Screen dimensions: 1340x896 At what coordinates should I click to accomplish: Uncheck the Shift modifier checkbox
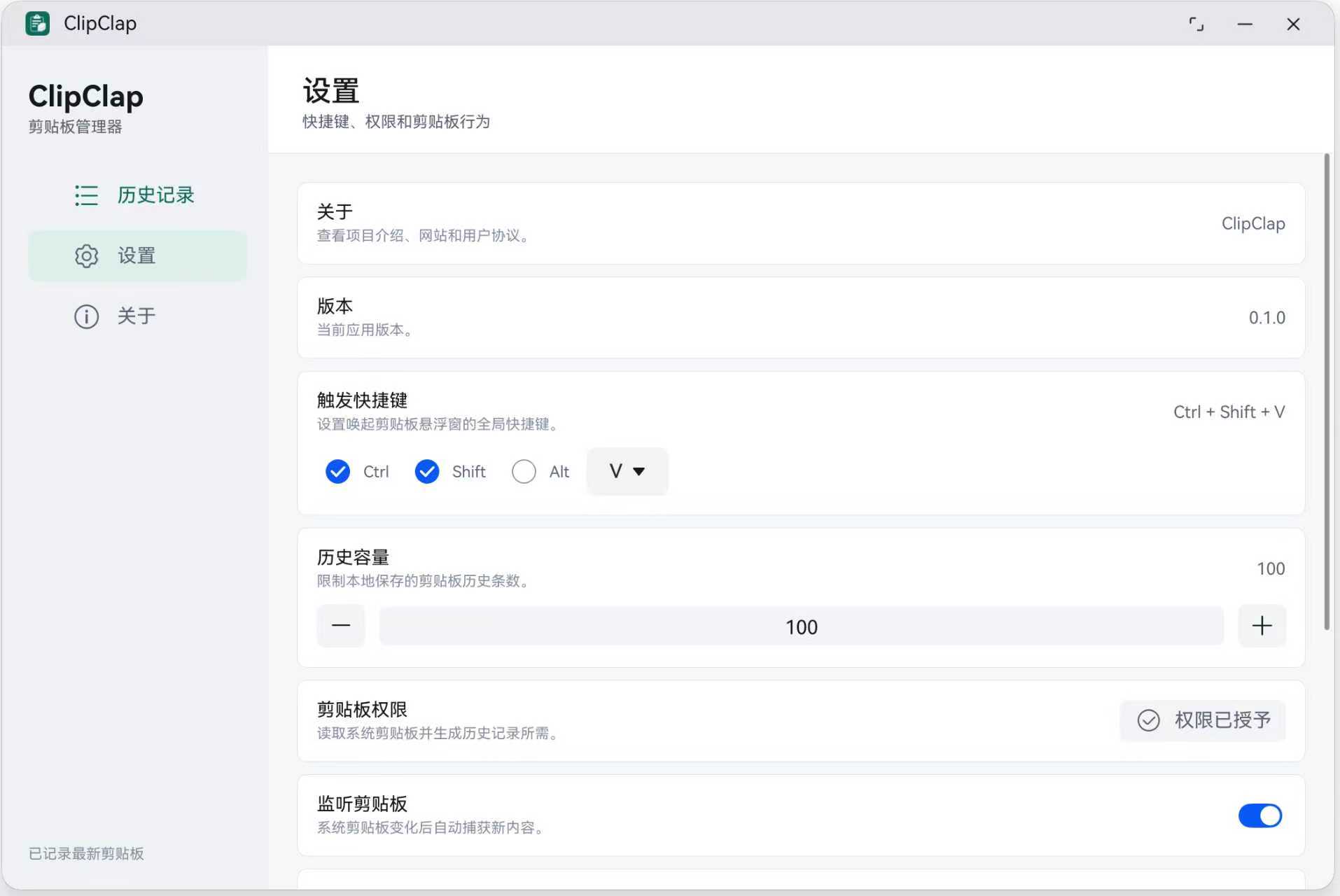point(427,472)
